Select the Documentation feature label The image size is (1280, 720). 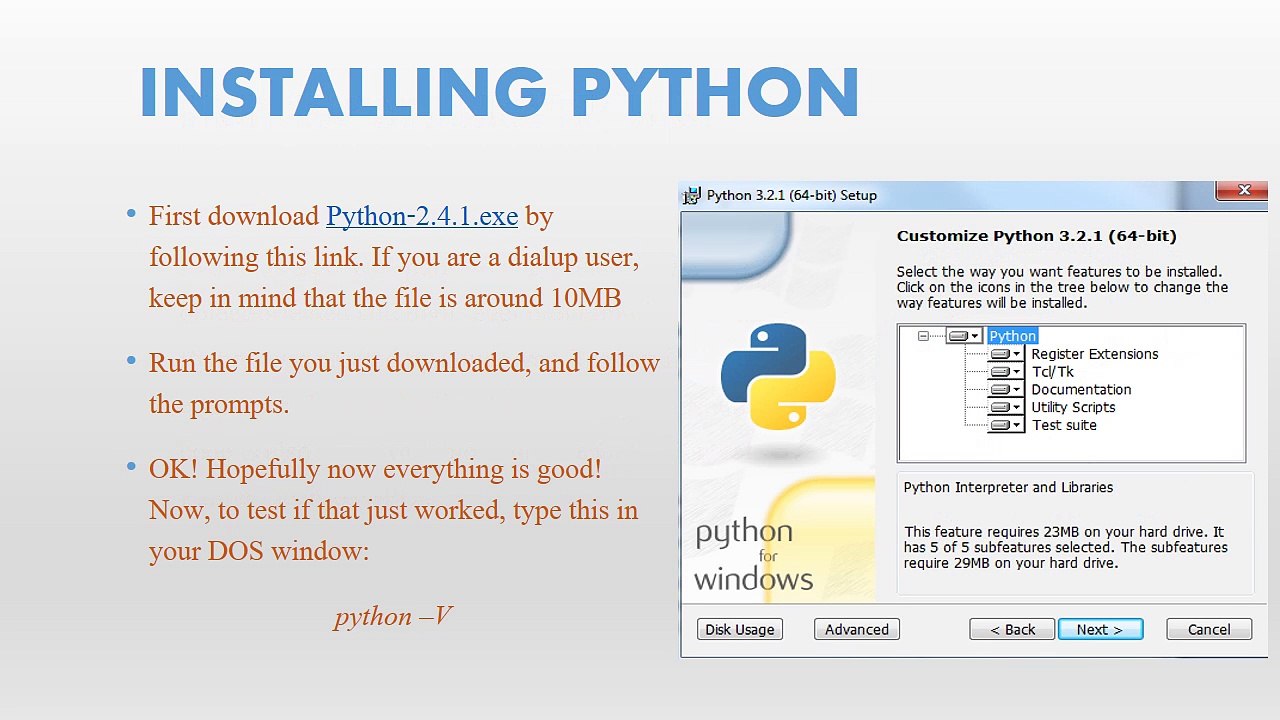pyautogui.click(x=1082, y=390)
